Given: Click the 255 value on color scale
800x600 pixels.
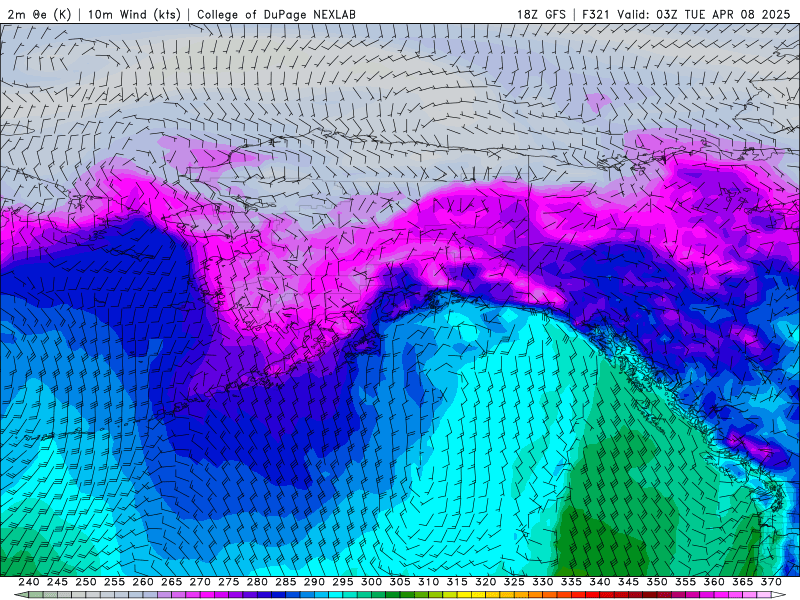Looking at the screenshot, I should (x=114, y=582).
